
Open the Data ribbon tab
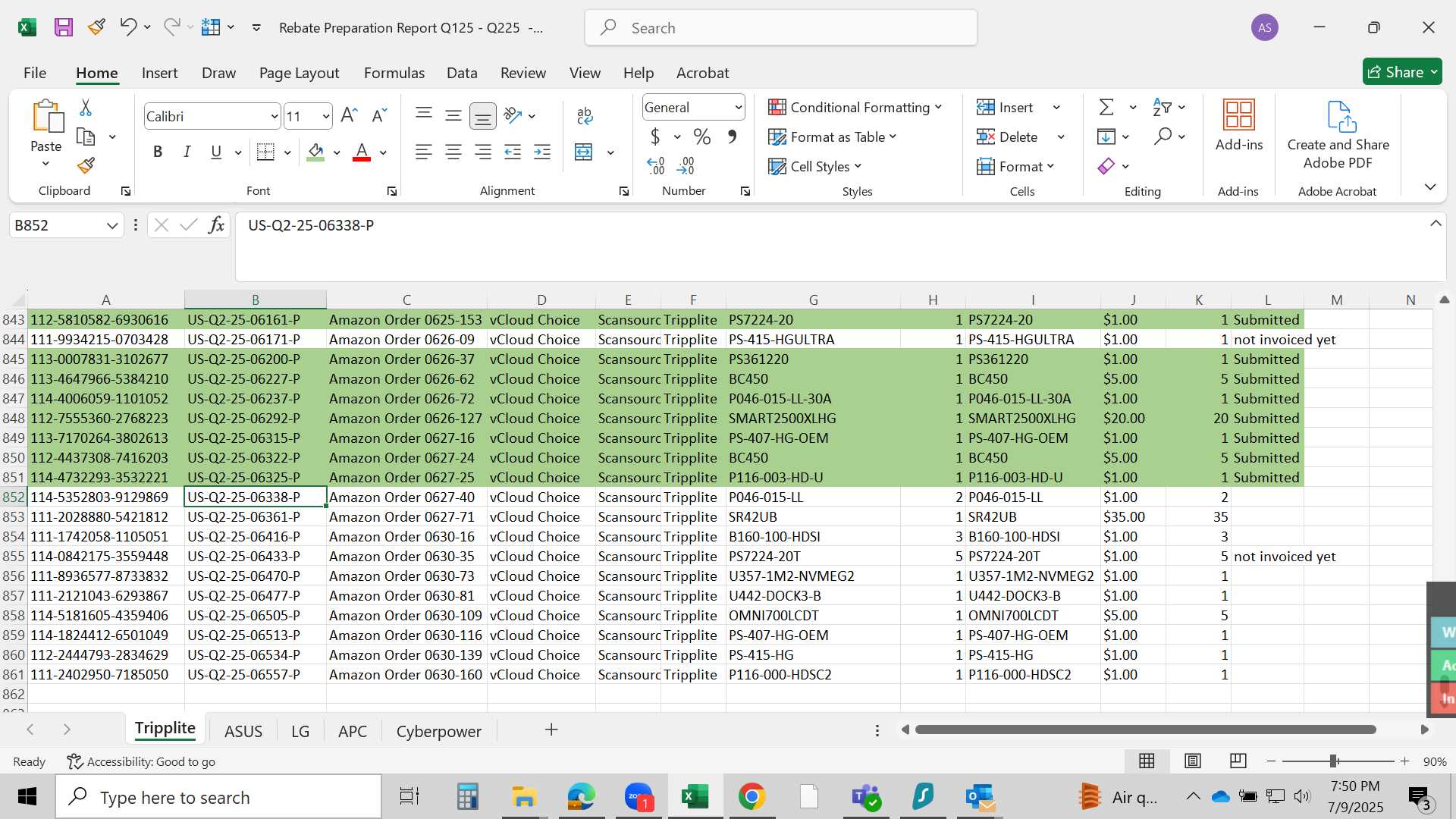(x=462, y=73)
